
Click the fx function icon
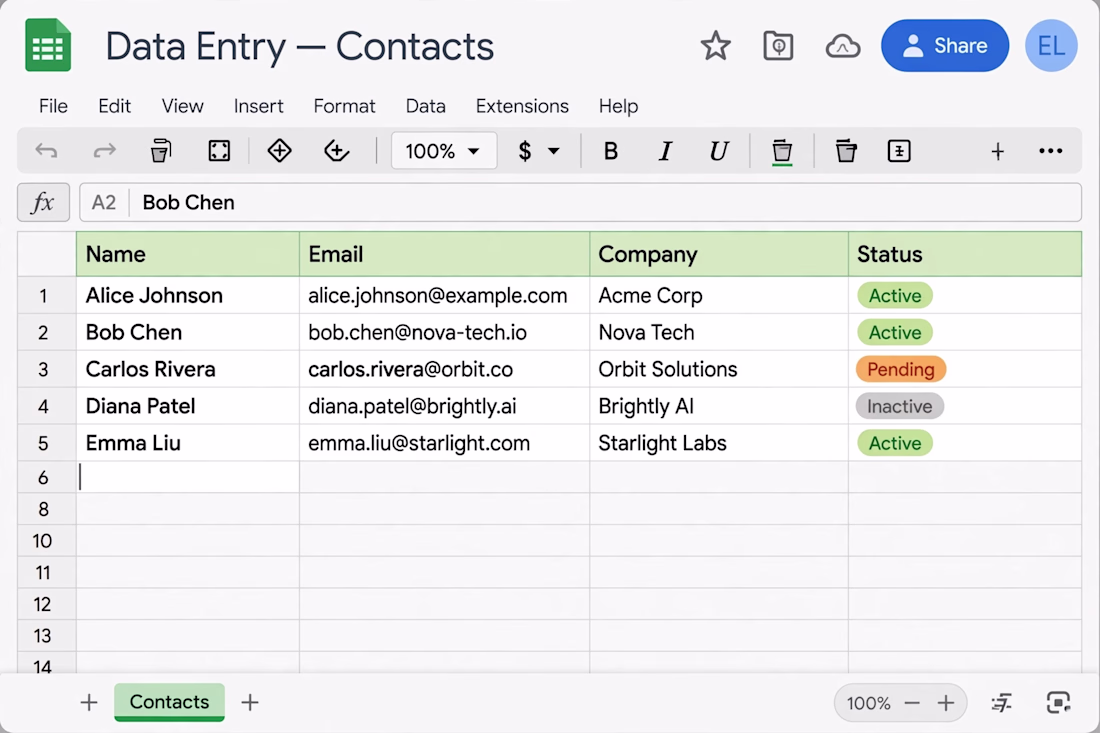click(x=43, y=203)
